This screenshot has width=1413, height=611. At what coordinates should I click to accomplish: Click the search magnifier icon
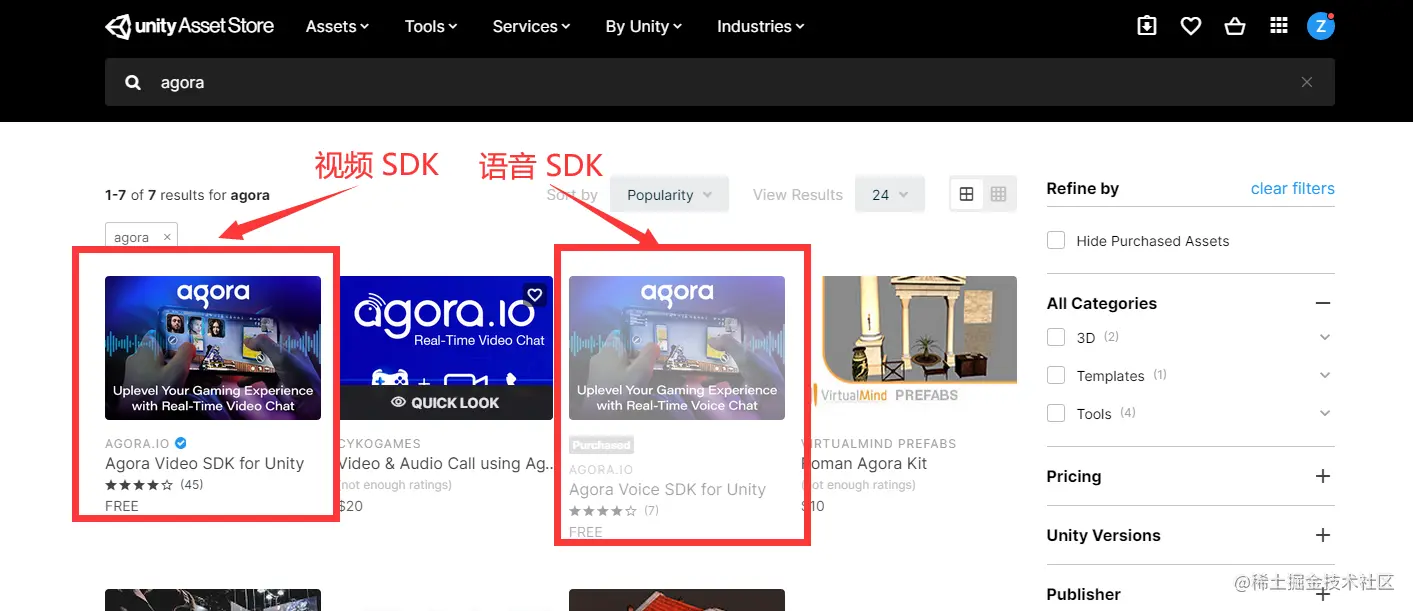point(133,82)
